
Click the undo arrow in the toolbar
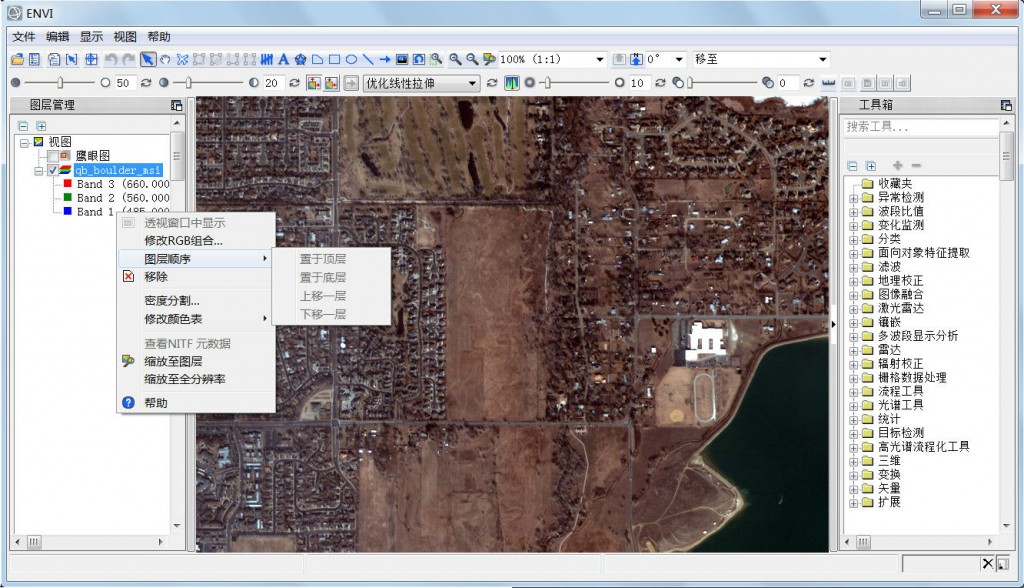[110, 59]
